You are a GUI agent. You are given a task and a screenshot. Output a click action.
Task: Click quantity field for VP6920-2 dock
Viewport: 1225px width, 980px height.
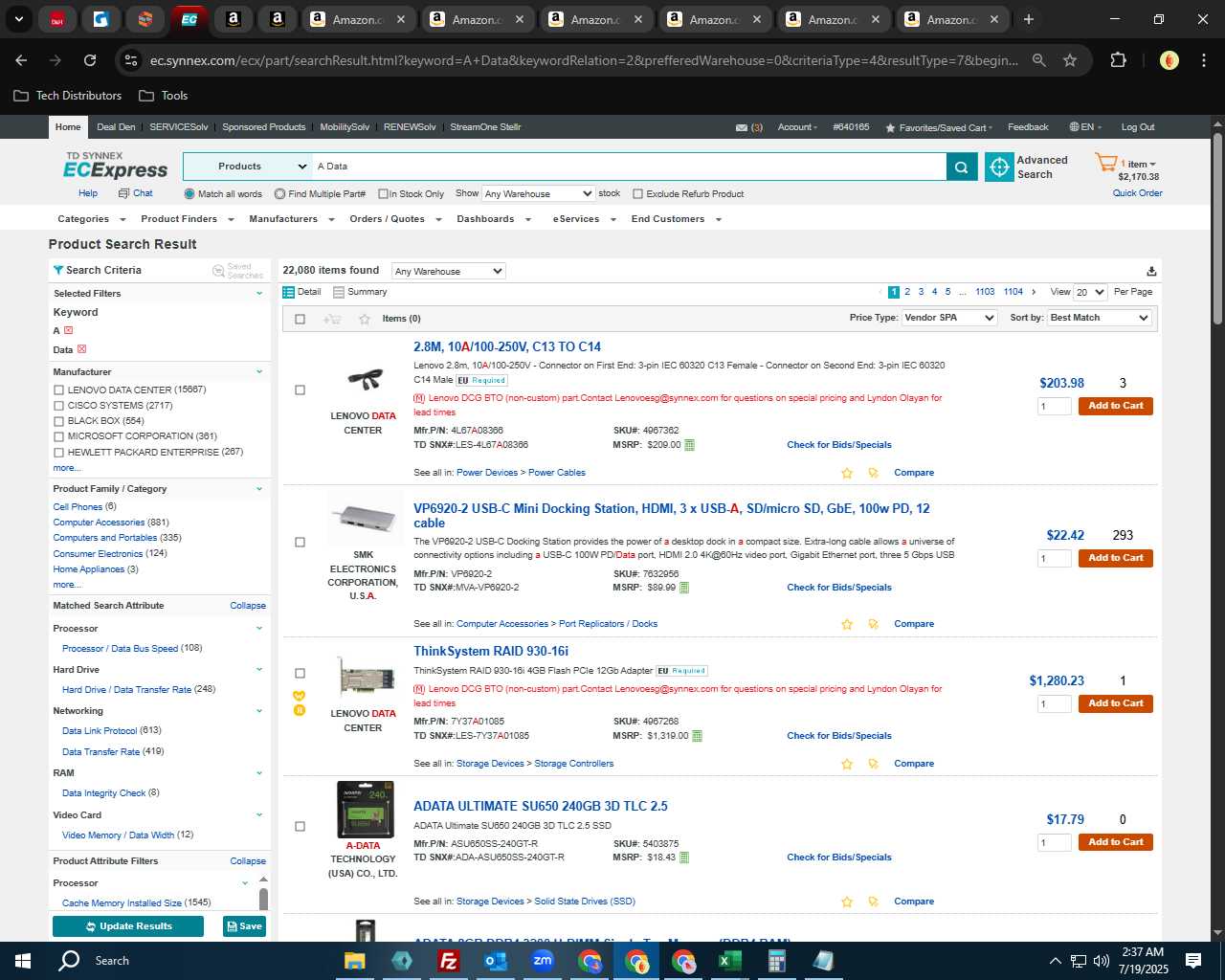tap(1054, 559)
